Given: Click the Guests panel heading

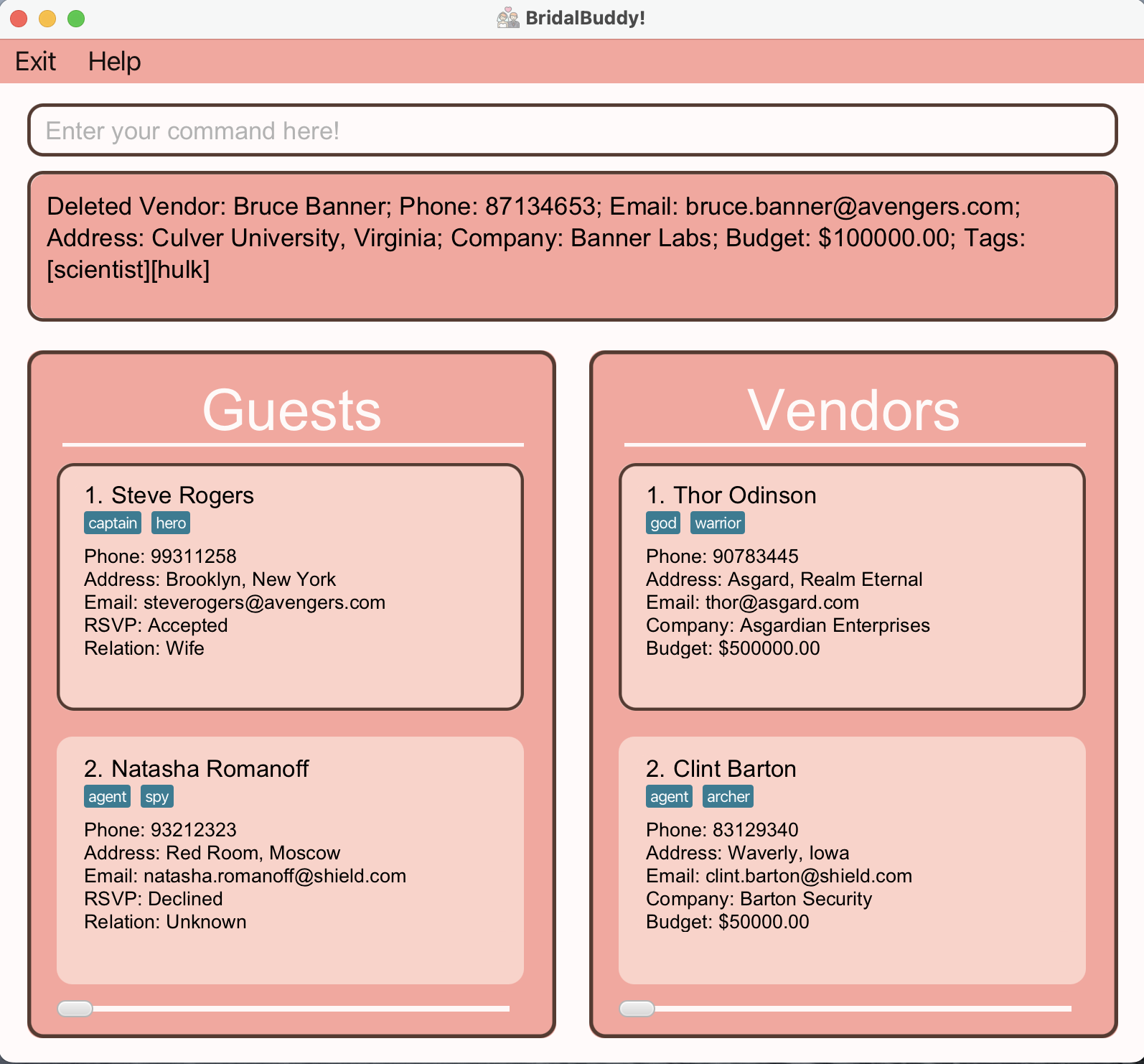Looking at the screenshot, I should coord(291,410).
